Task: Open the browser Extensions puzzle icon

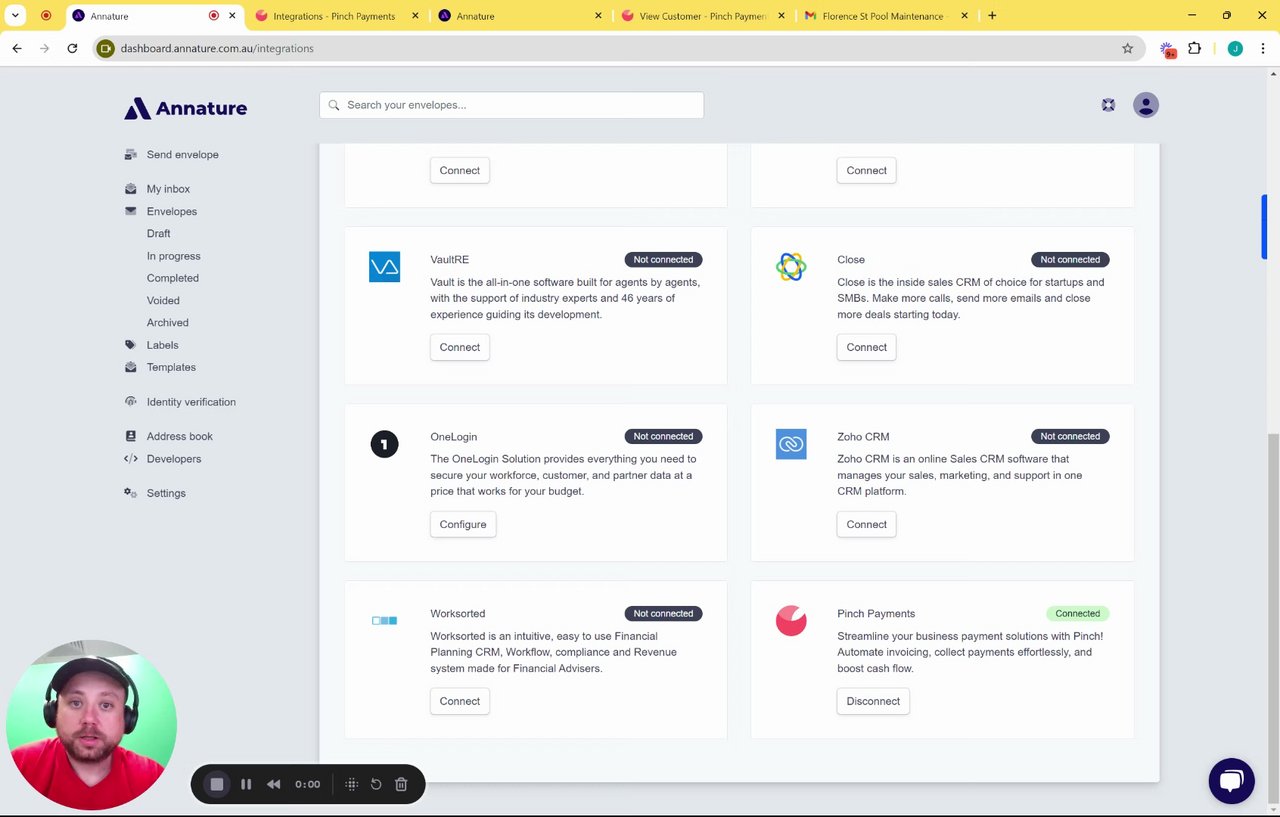Action: 1195,48
